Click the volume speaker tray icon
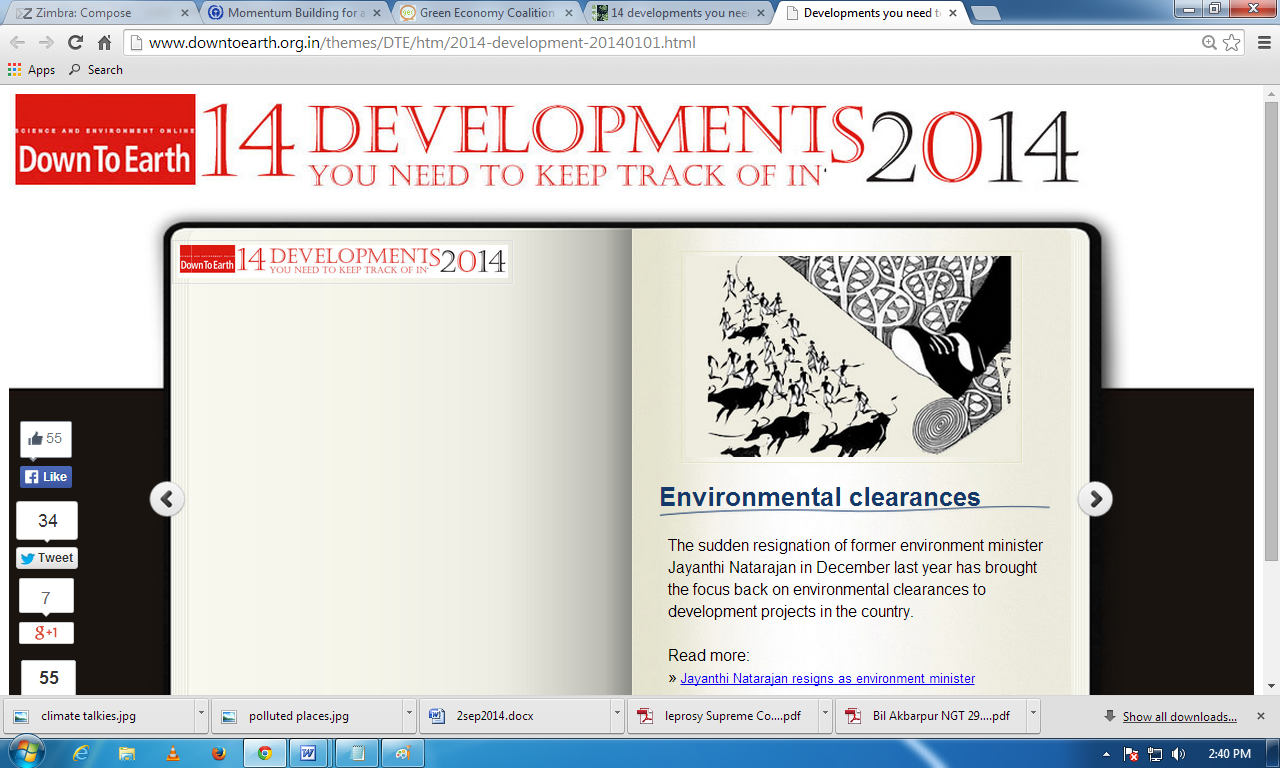The height and width of the screenshot is (768, 1280). 1178,754
